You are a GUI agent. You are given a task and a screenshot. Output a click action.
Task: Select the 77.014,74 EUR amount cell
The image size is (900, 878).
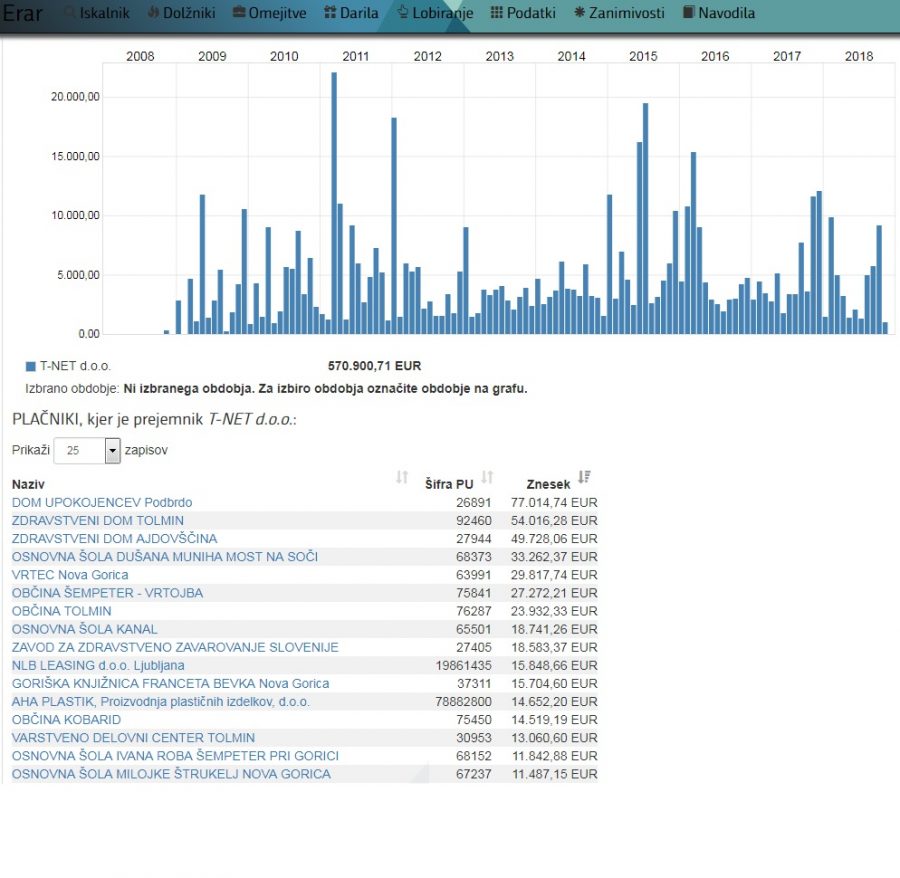554,503
